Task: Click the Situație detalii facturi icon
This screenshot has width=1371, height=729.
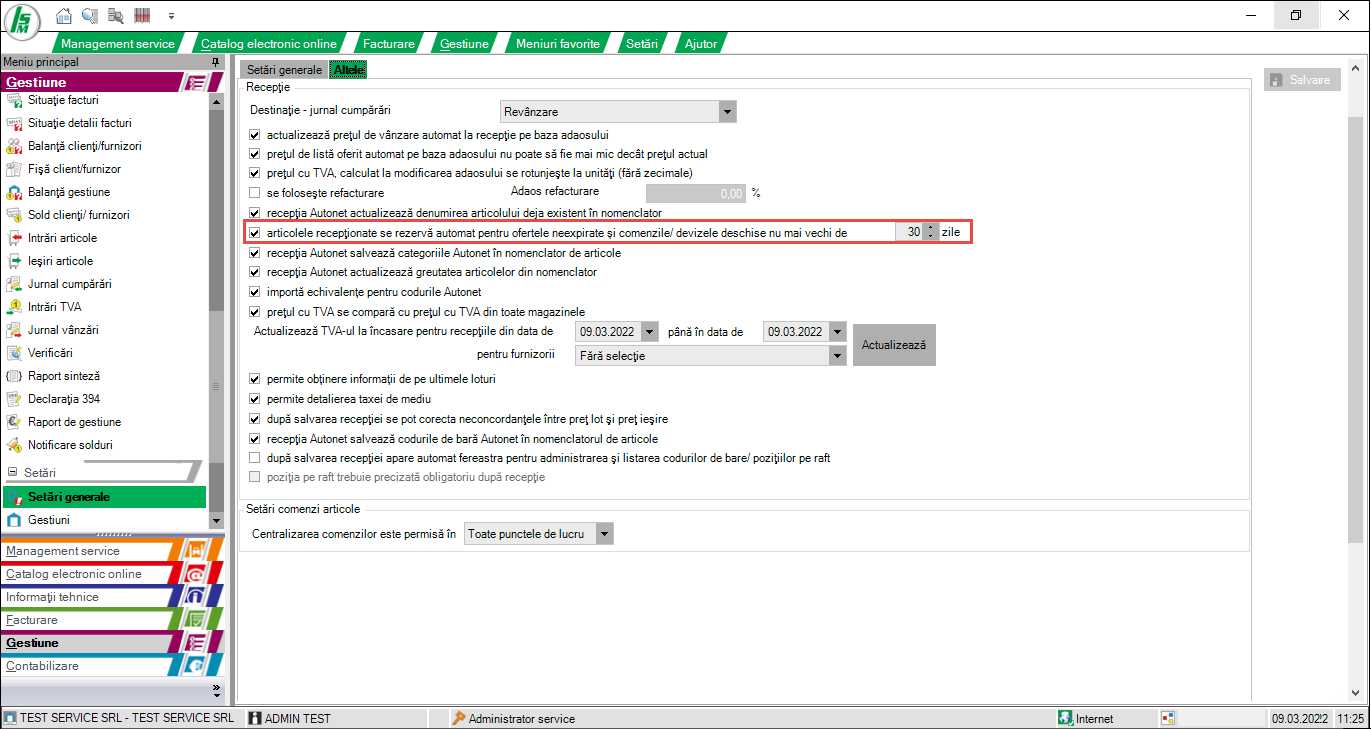Action: pos(14,123)
